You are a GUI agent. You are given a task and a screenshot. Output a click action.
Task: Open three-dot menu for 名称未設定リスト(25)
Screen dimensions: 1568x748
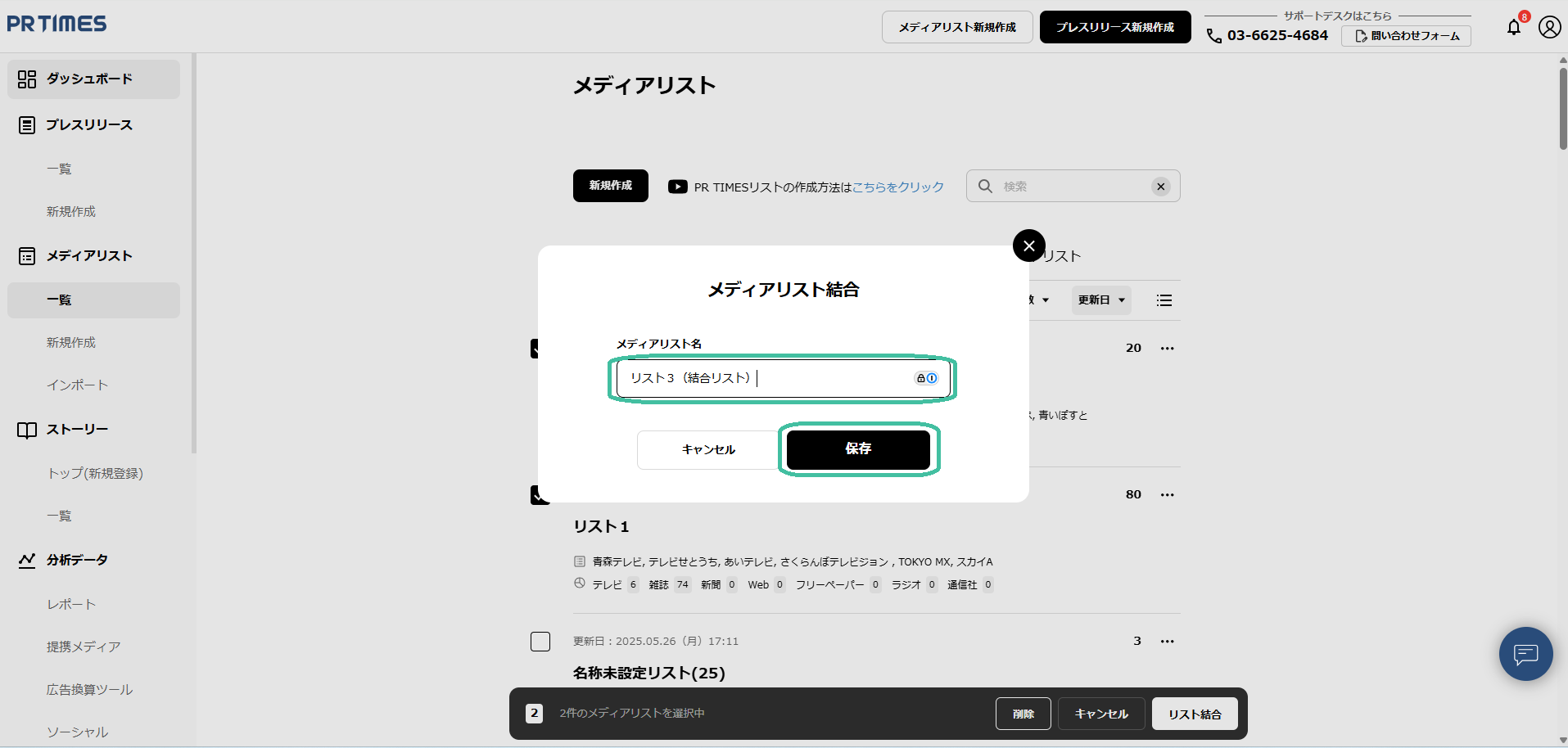(x=1167, y=641)
